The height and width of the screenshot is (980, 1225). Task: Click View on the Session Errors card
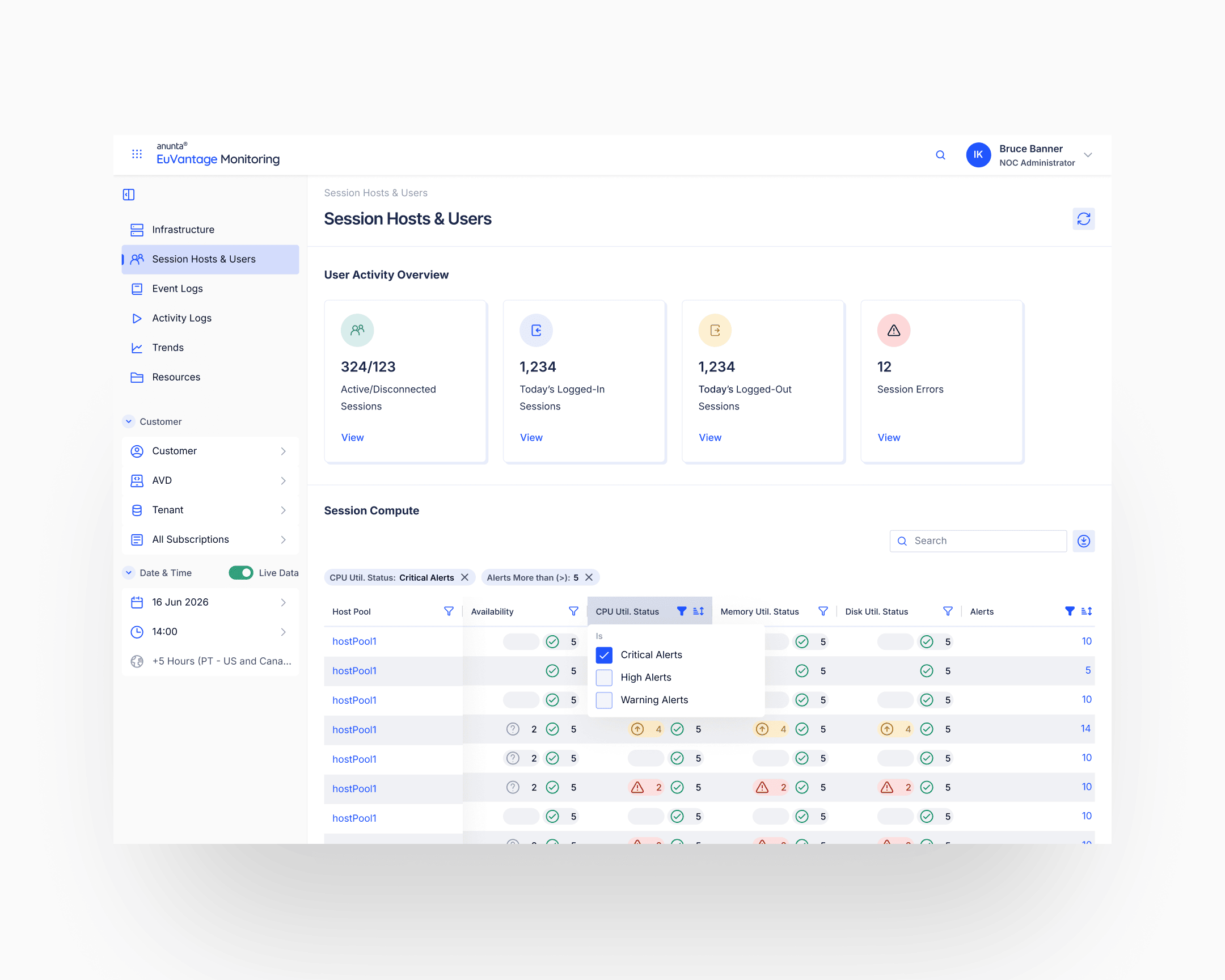pos(889,437)
